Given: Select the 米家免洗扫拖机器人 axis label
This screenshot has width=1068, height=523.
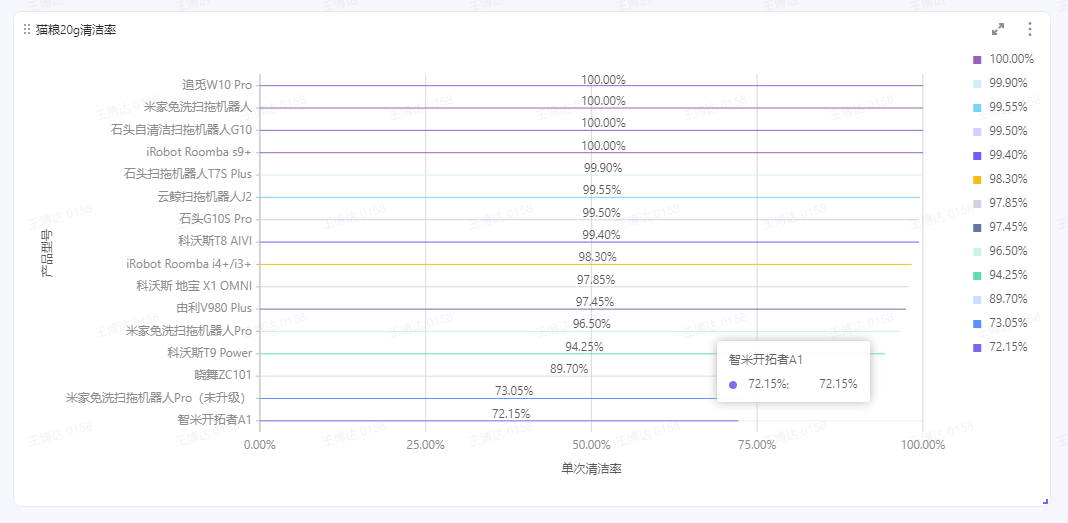Looking at the screenshot, I should [x=198, y=108].
